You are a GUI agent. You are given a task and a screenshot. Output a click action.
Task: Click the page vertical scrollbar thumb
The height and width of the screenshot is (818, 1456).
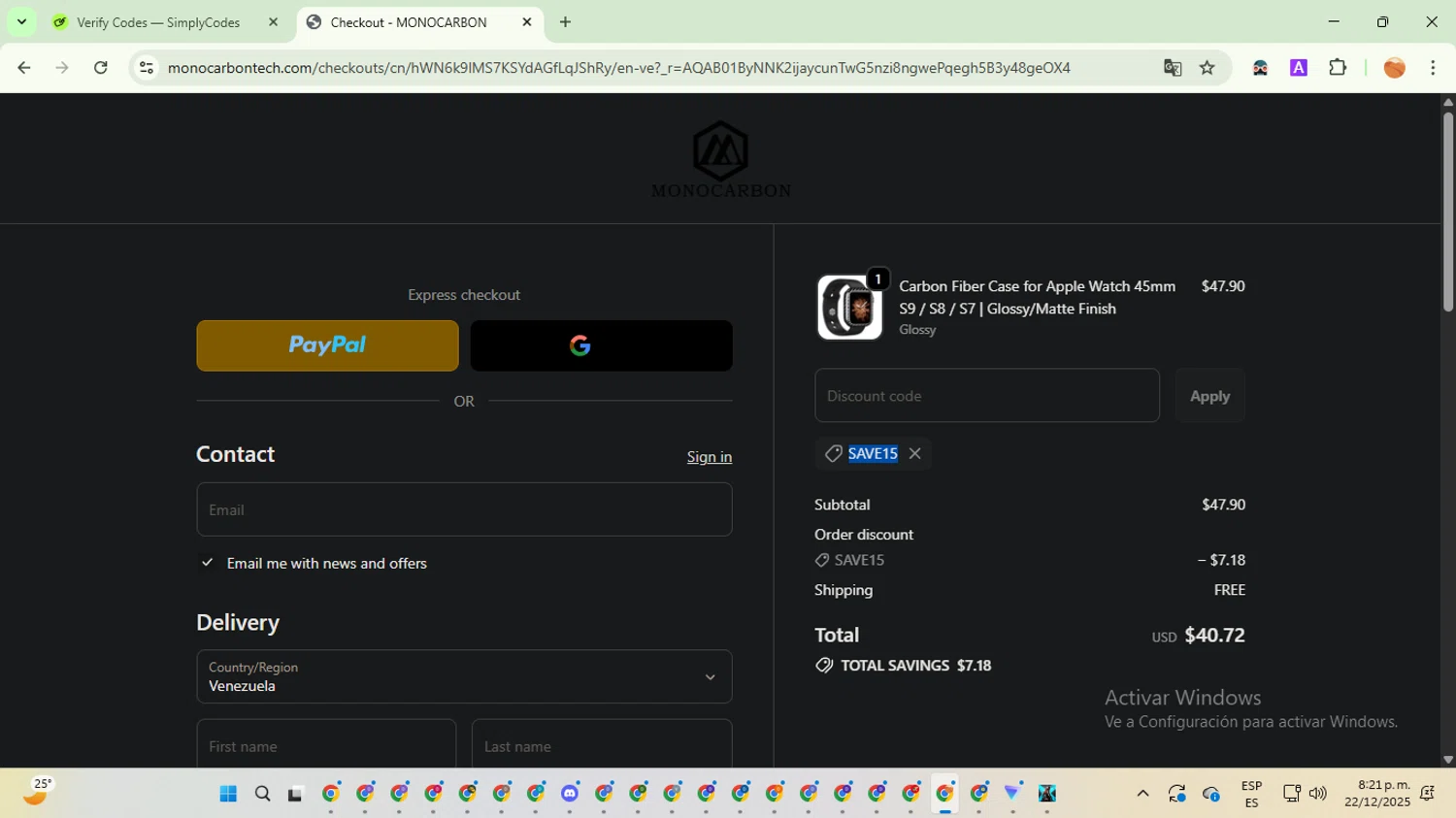(1447, 212)
